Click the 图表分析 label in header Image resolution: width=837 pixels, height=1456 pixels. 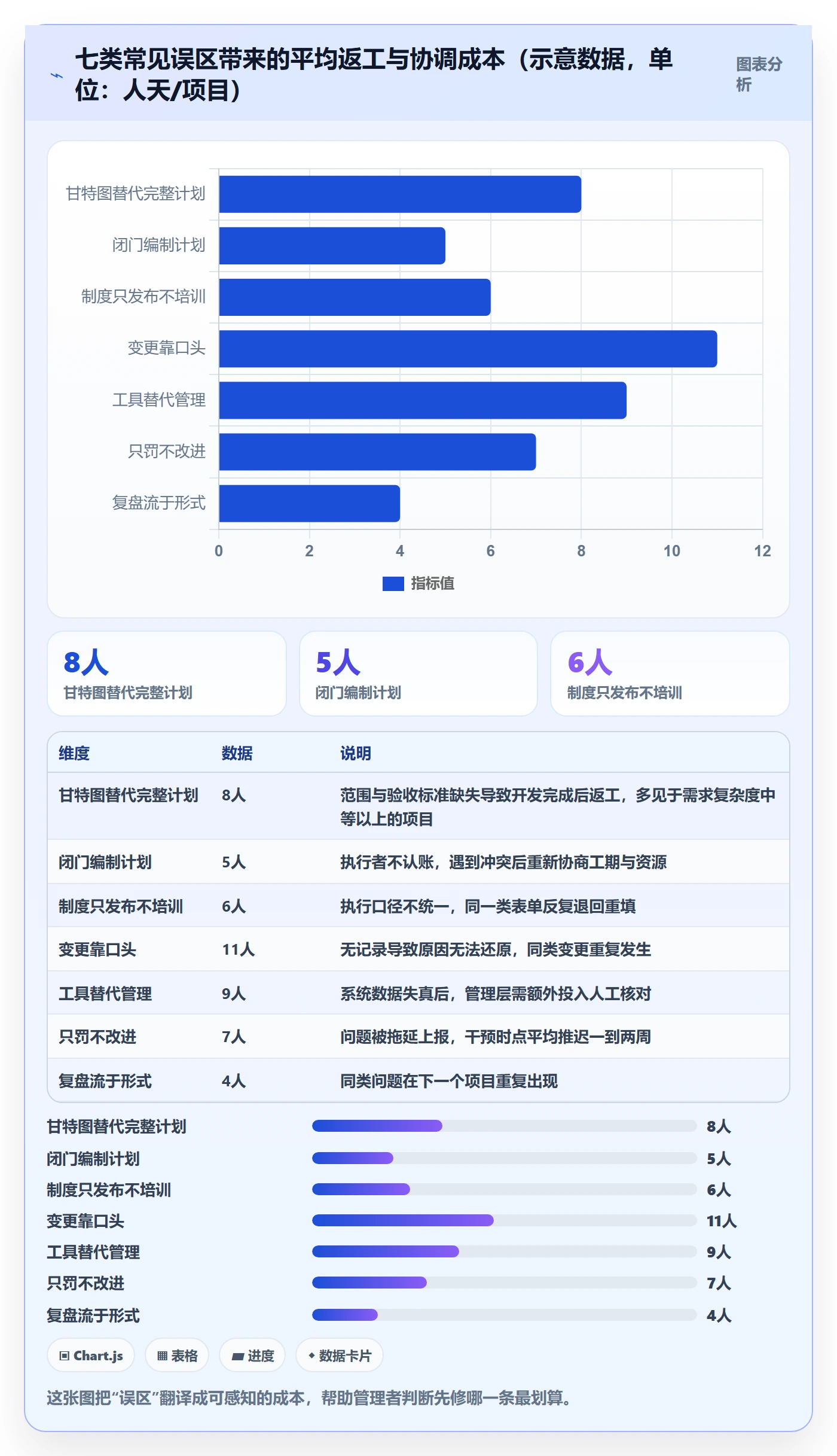(x=759, y=74)
